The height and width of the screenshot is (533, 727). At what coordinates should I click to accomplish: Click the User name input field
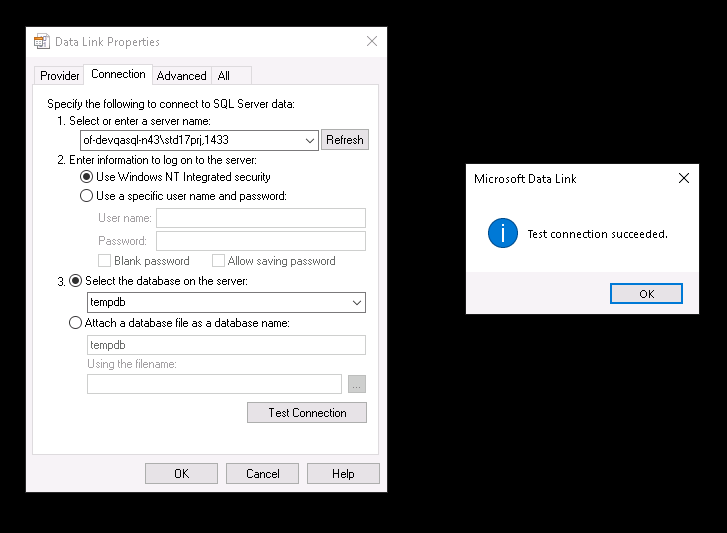pyautogui.click(x=261, y=218)
